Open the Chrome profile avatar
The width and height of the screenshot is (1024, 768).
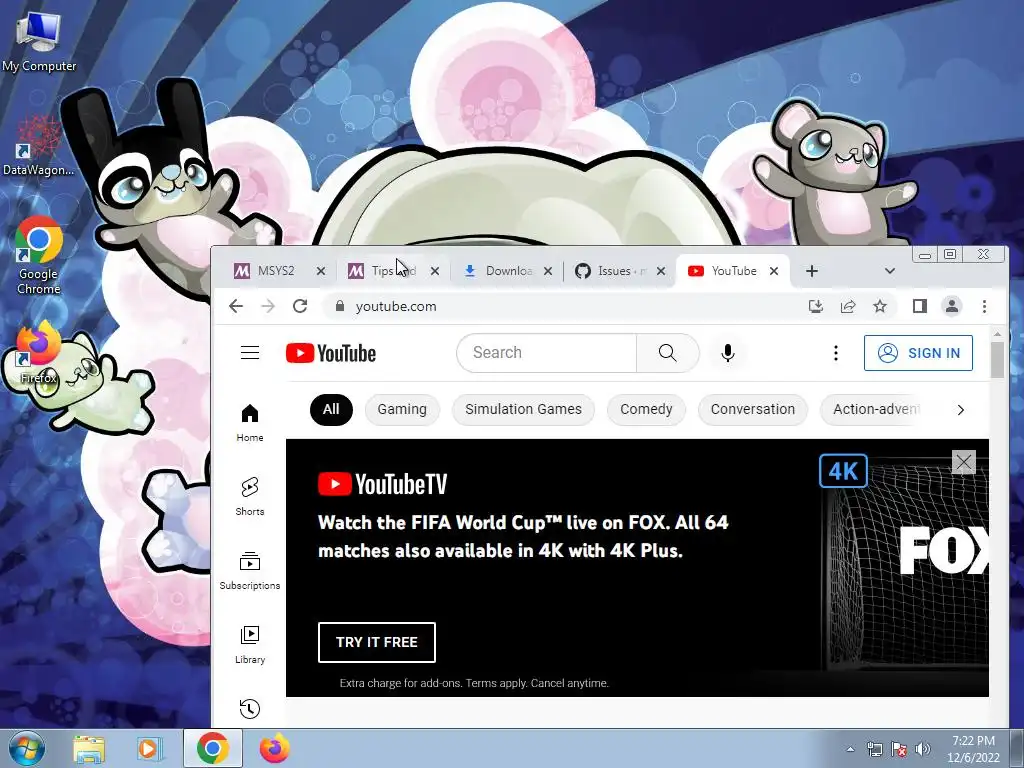(952, 306)
